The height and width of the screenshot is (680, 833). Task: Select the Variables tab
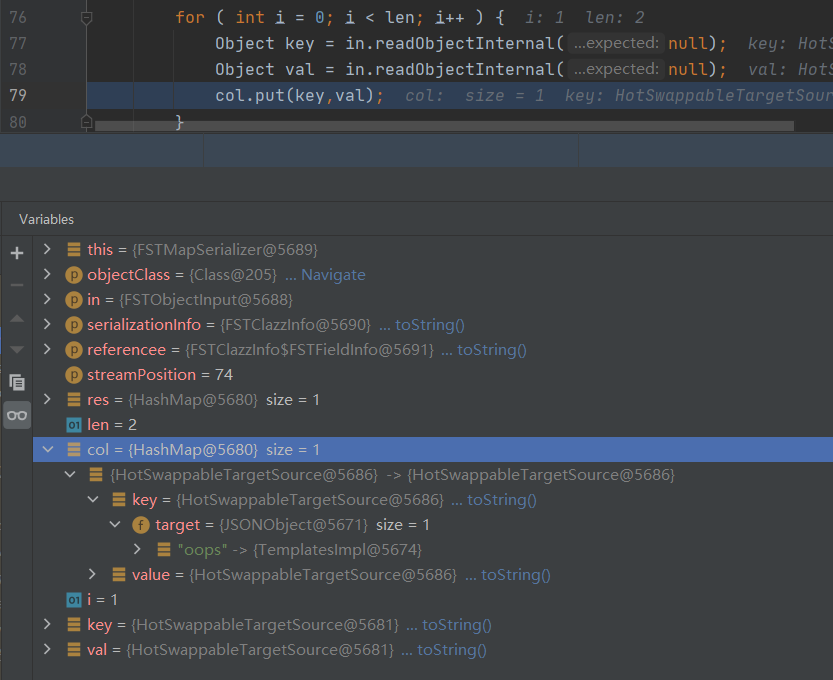click(46, 219)
